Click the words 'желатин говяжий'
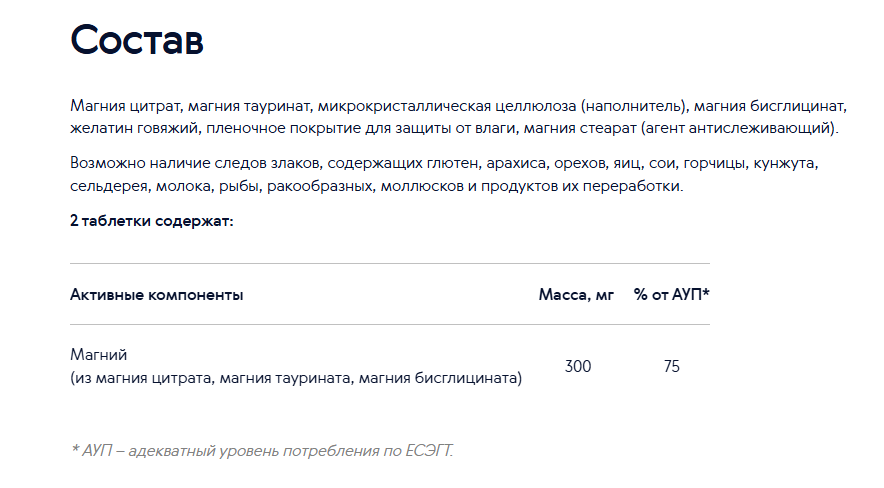This screenshot has height=488, width=884. (134, 128)
